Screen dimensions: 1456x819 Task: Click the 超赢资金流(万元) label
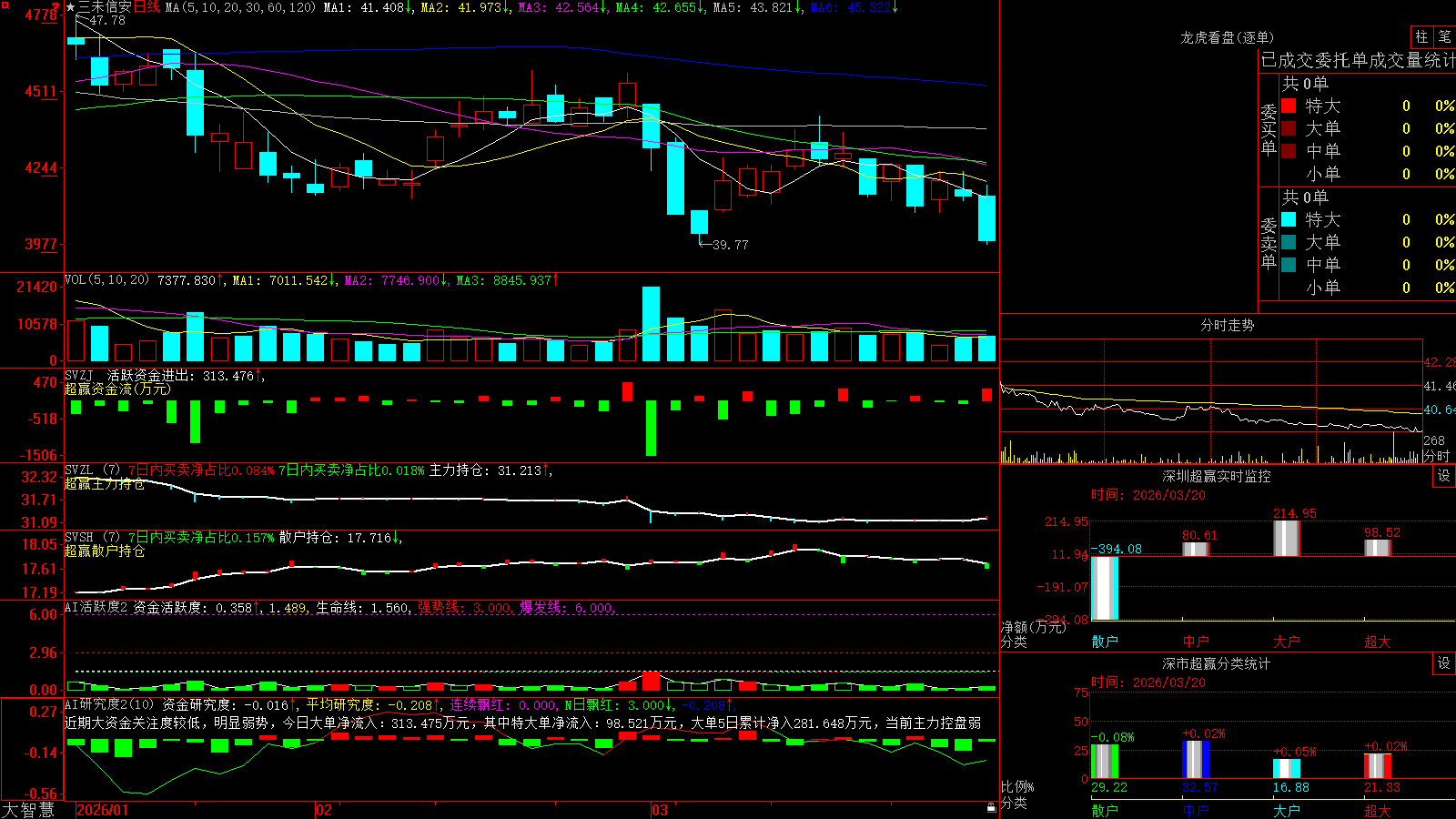point(117,389)
